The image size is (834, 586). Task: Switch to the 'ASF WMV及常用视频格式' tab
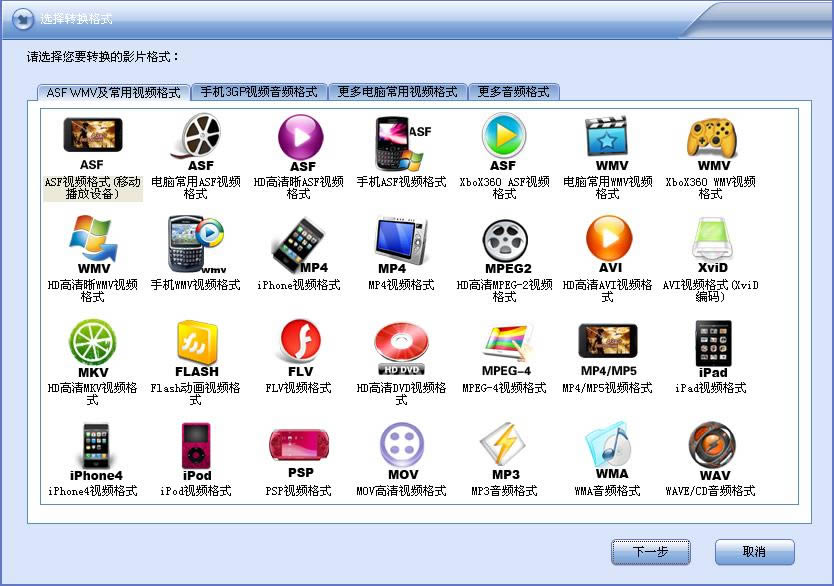[113, 93]
